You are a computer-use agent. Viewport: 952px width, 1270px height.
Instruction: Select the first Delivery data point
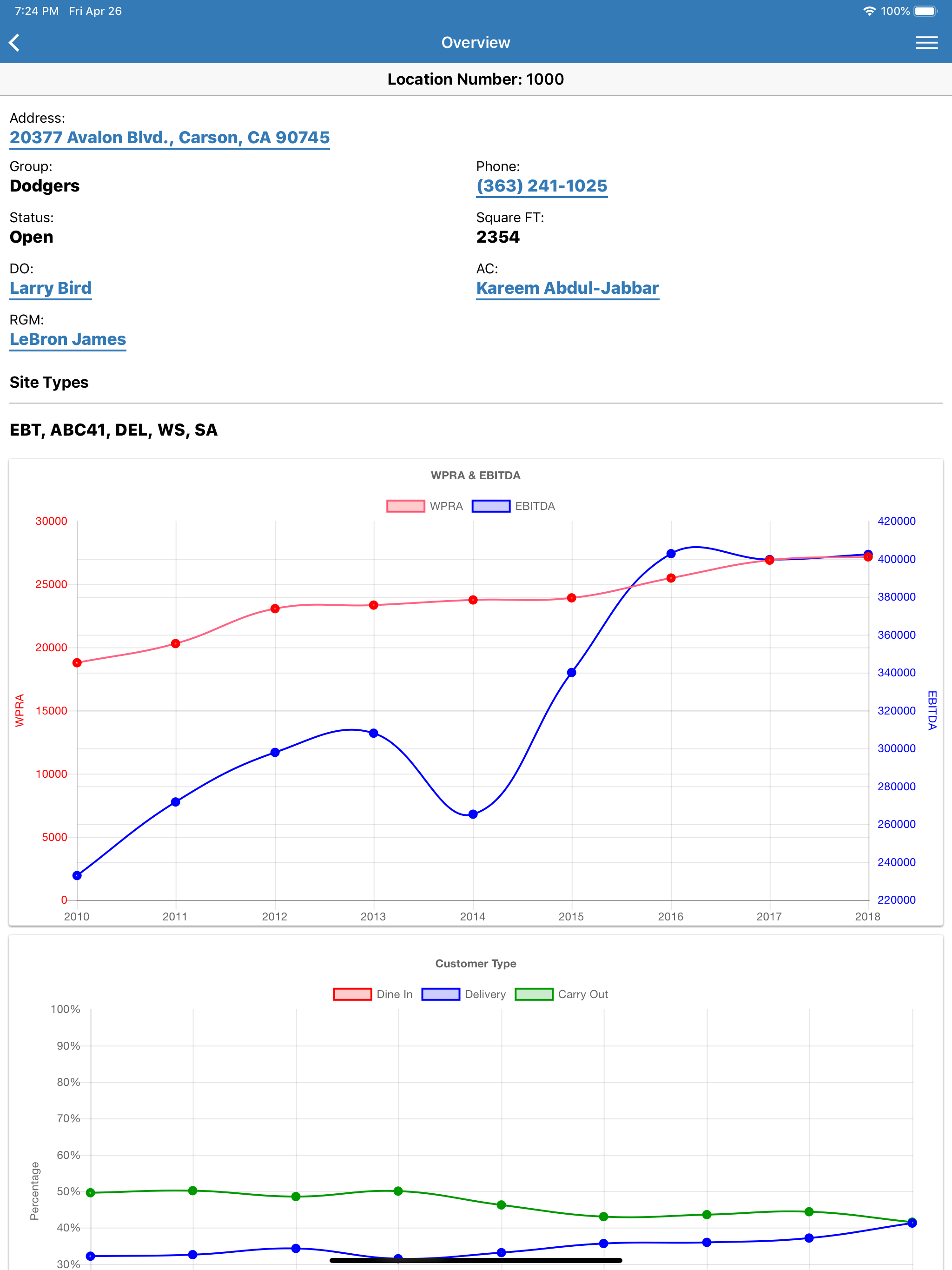point(91,1256)
